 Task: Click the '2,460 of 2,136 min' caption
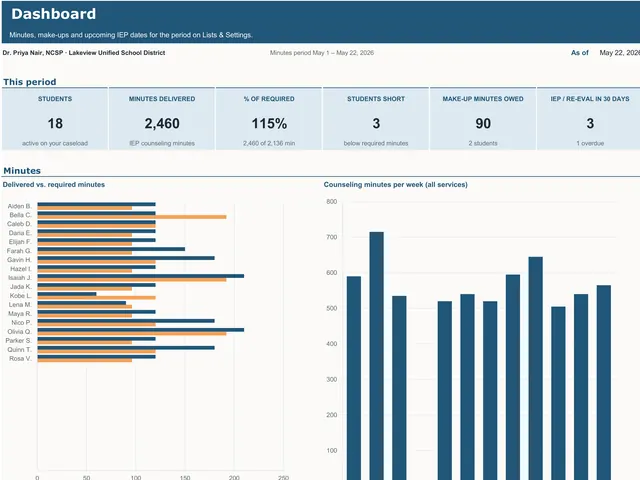(x=269, y=143)
